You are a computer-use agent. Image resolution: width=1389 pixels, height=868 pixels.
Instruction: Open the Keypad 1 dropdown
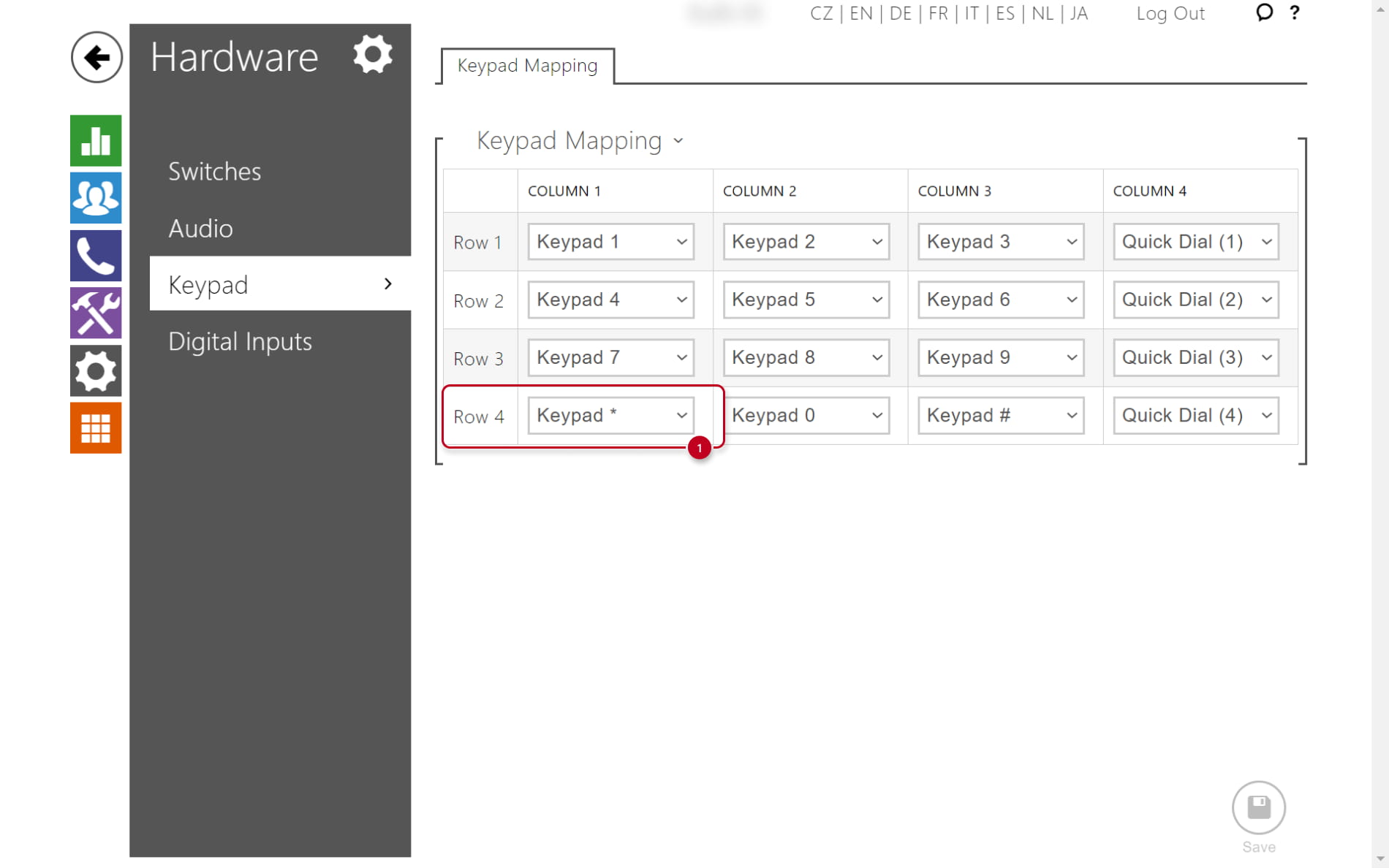tap(611, 241)
